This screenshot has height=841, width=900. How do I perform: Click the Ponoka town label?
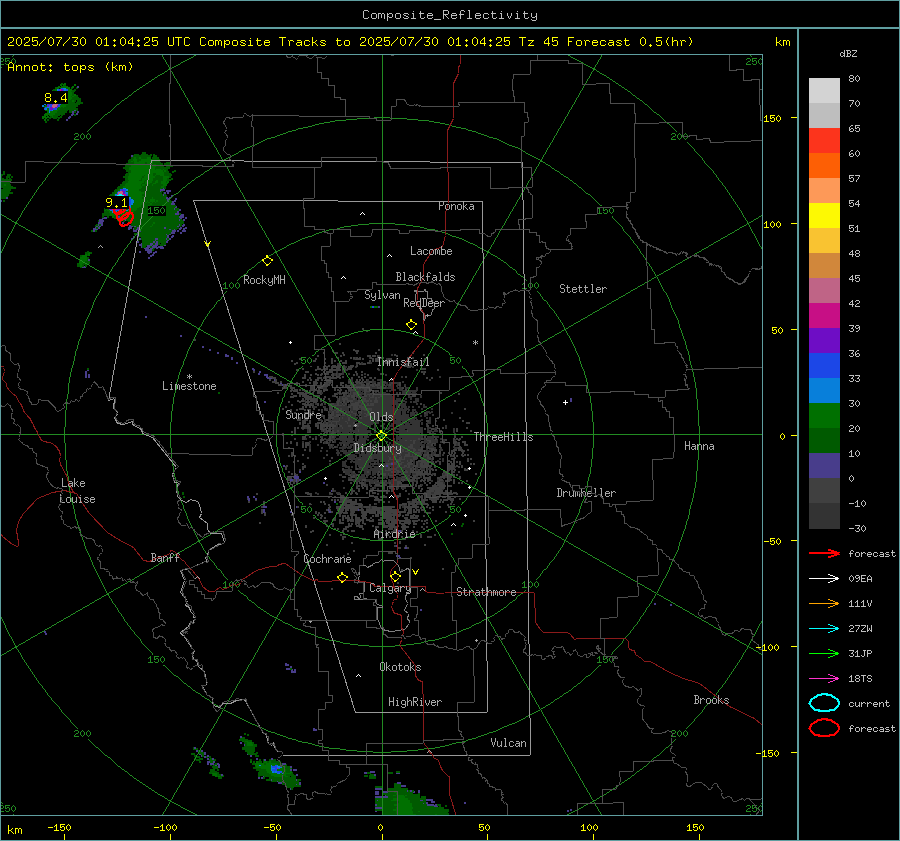tap(456, 206)
